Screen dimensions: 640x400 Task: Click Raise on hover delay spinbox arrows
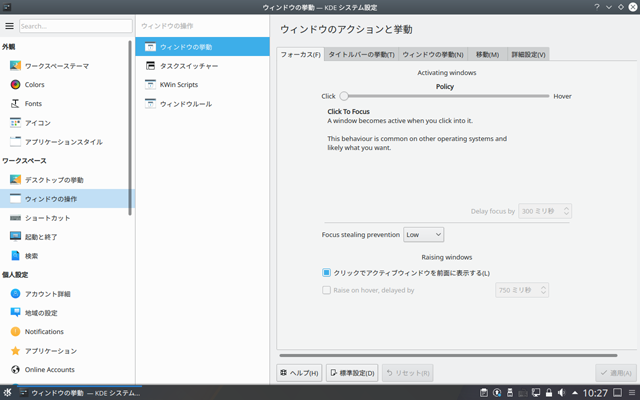click(x=543, y=290)
